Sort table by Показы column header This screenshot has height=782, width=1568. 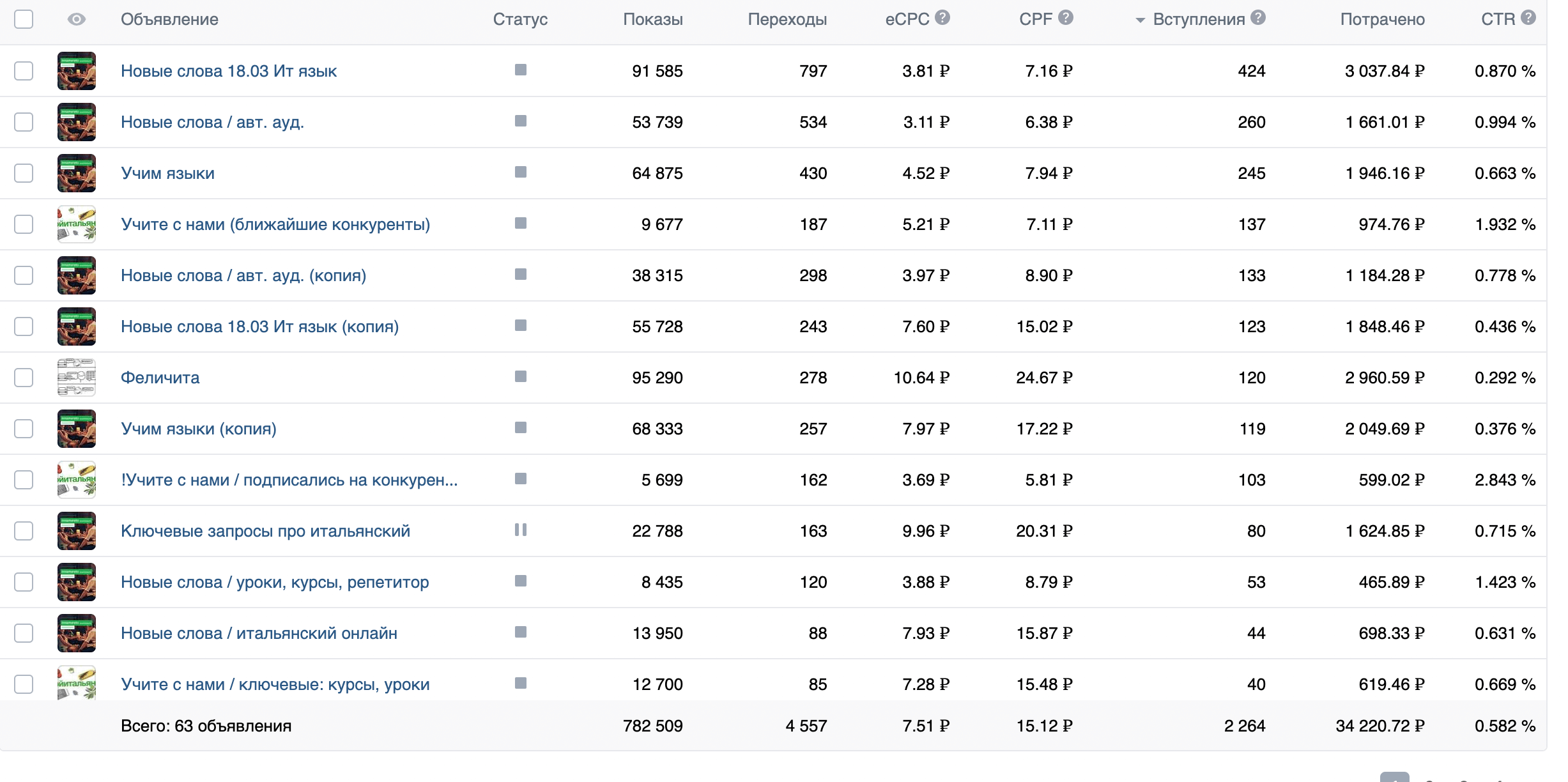pos(652,19)
